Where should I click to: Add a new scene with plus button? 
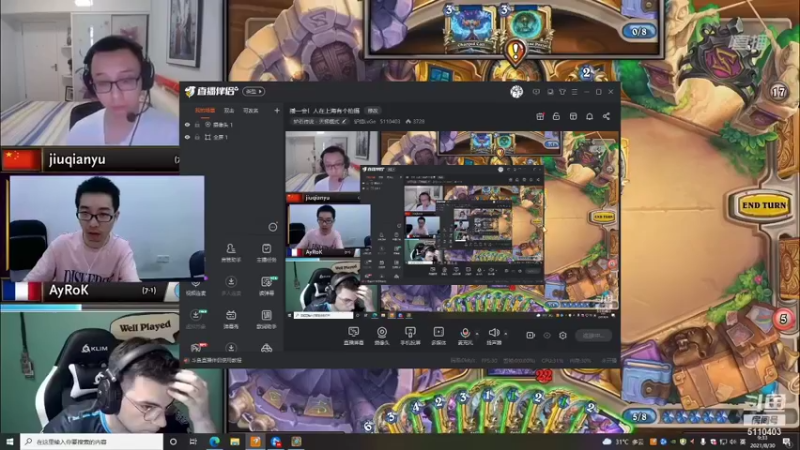(x=277, y=110)
